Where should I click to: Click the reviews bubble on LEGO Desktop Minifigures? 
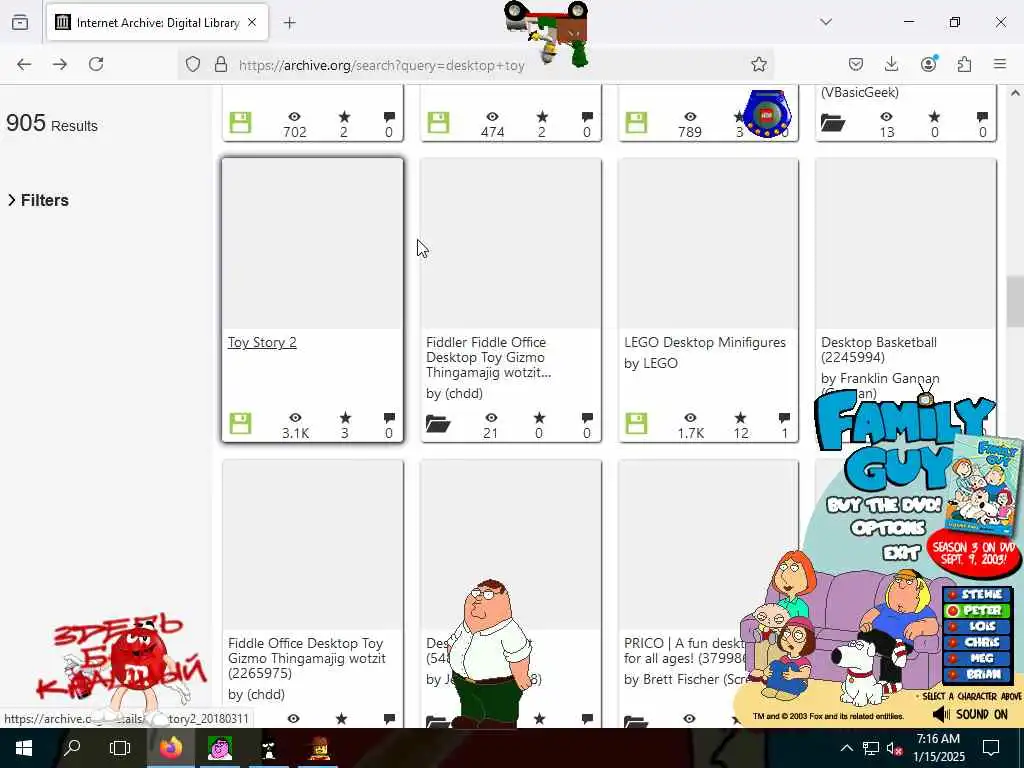(784, 418)
